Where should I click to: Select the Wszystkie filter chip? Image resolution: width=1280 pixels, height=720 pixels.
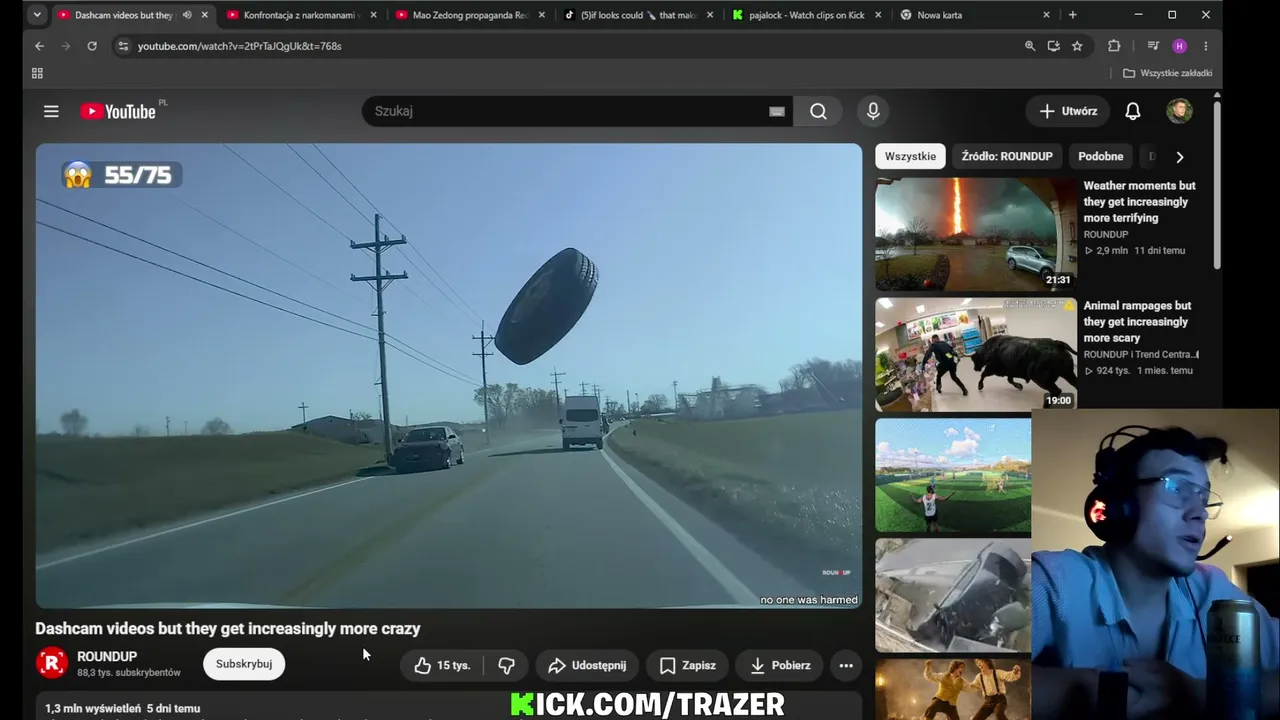(x=910, y=157)
